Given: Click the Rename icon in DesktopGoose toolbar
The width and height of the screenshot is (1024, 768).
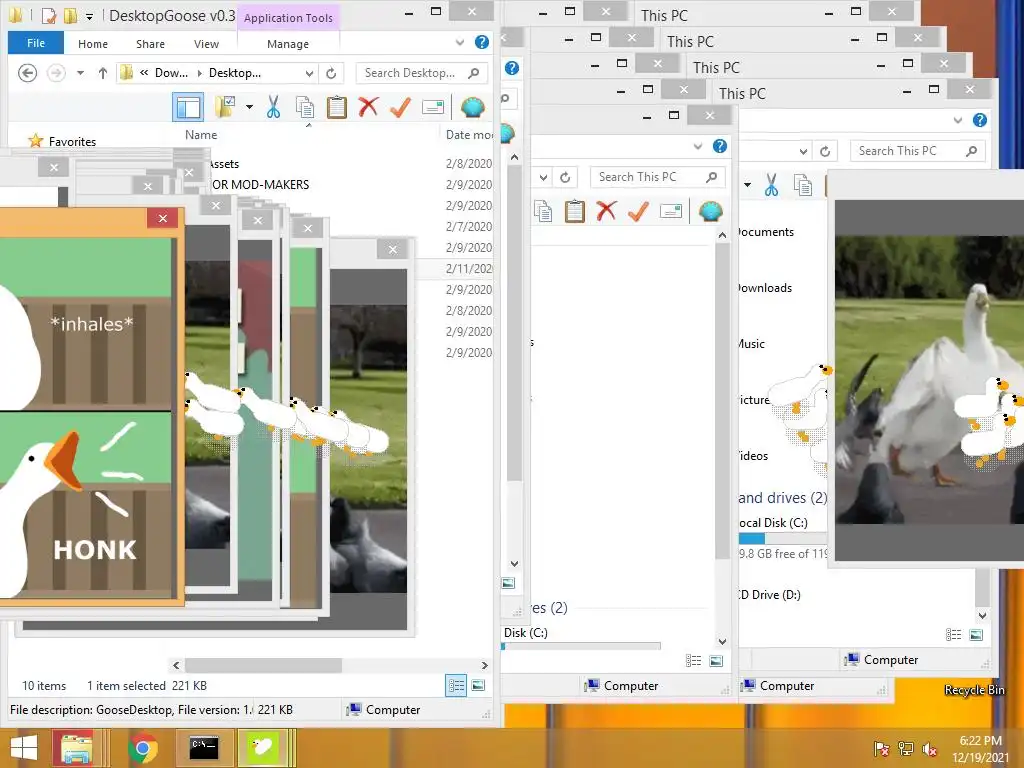Looking at the screenshot, I should coord(432,107).
